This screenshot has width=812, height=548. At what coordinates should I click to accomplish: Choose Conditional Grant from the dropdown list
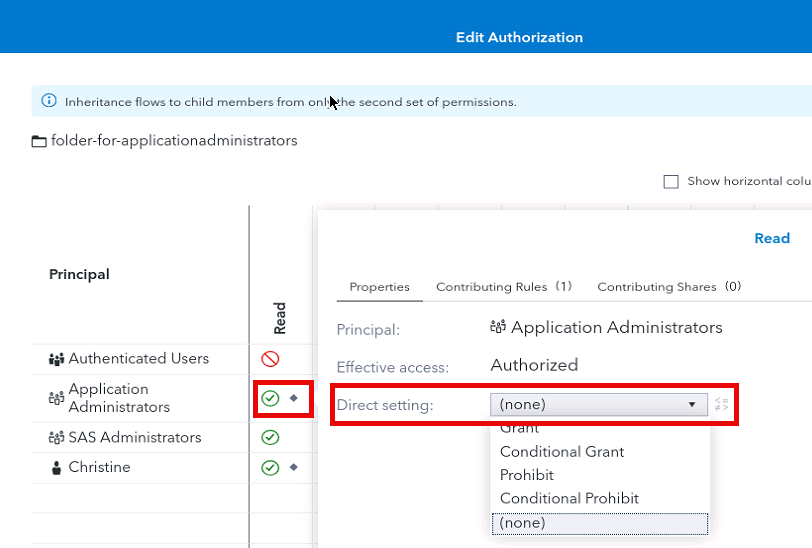(562, 452)
